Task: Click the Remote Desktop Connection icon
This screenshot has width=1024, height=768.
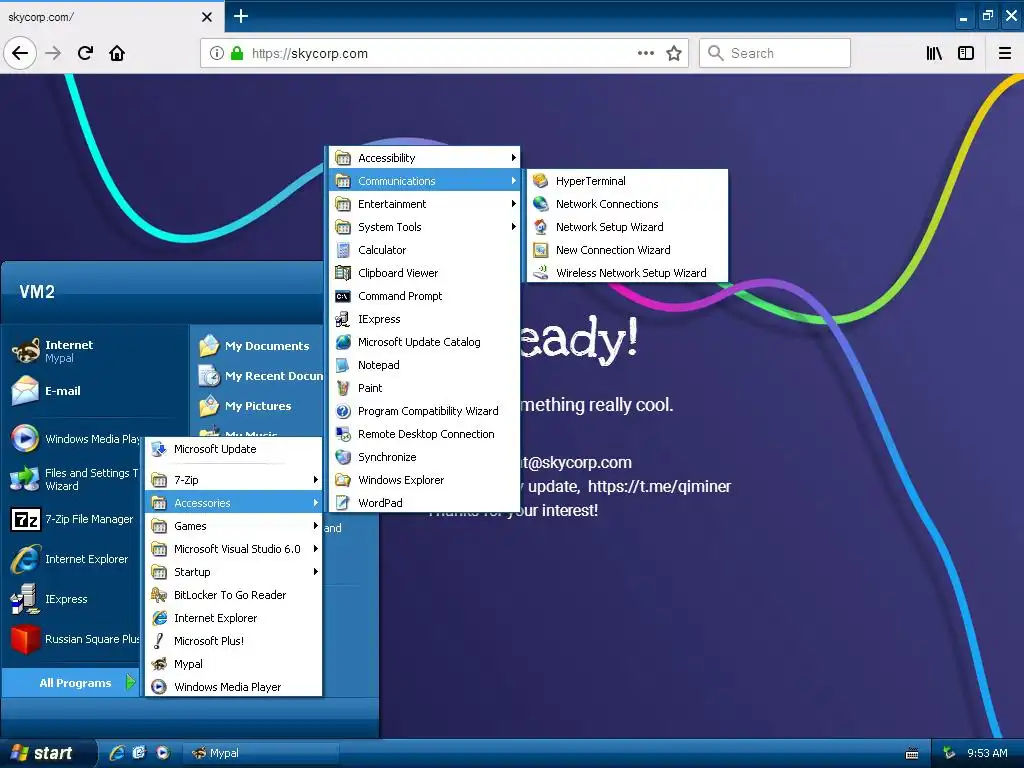Action: pyautogui.click(x=343, y=434)
